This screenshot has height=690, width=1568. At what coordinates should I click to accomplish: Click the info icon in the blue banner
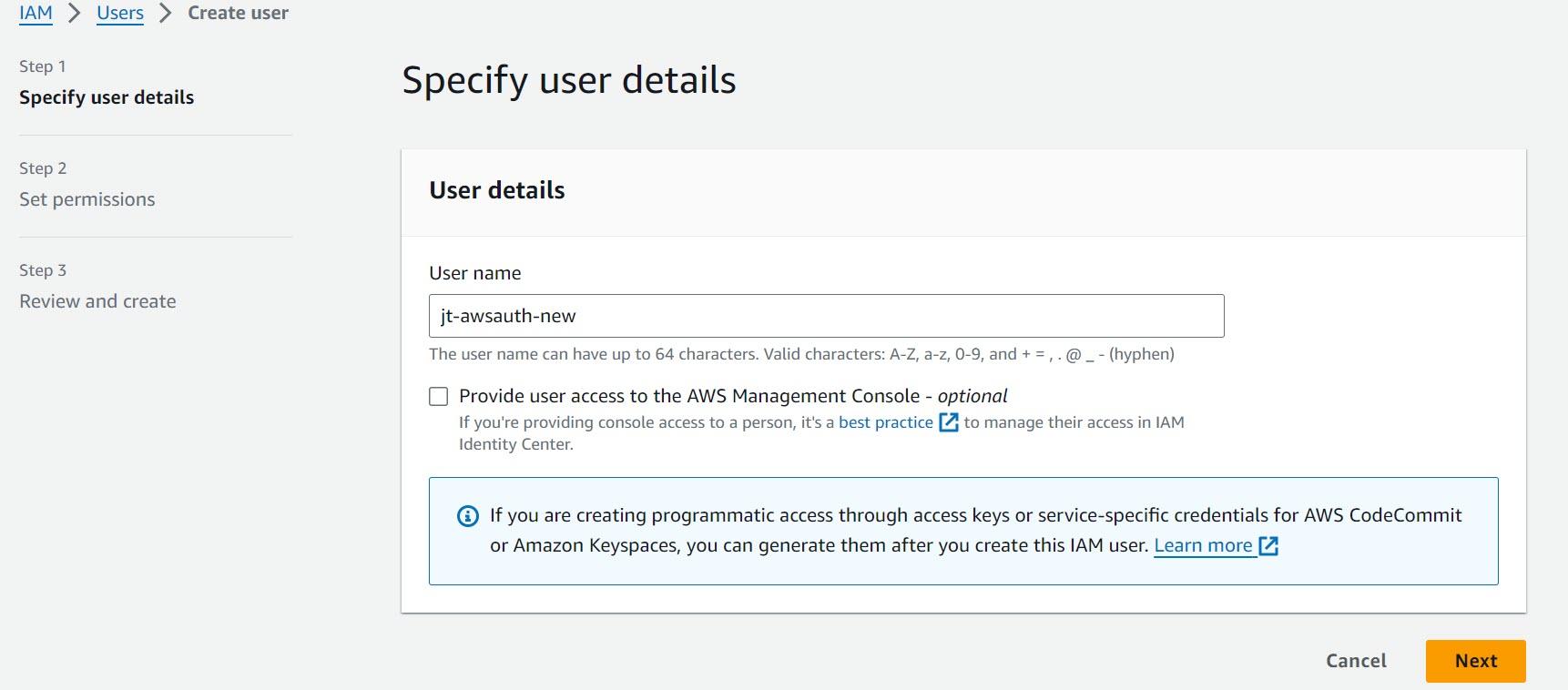pyautogui.click(x=466, y=516)
